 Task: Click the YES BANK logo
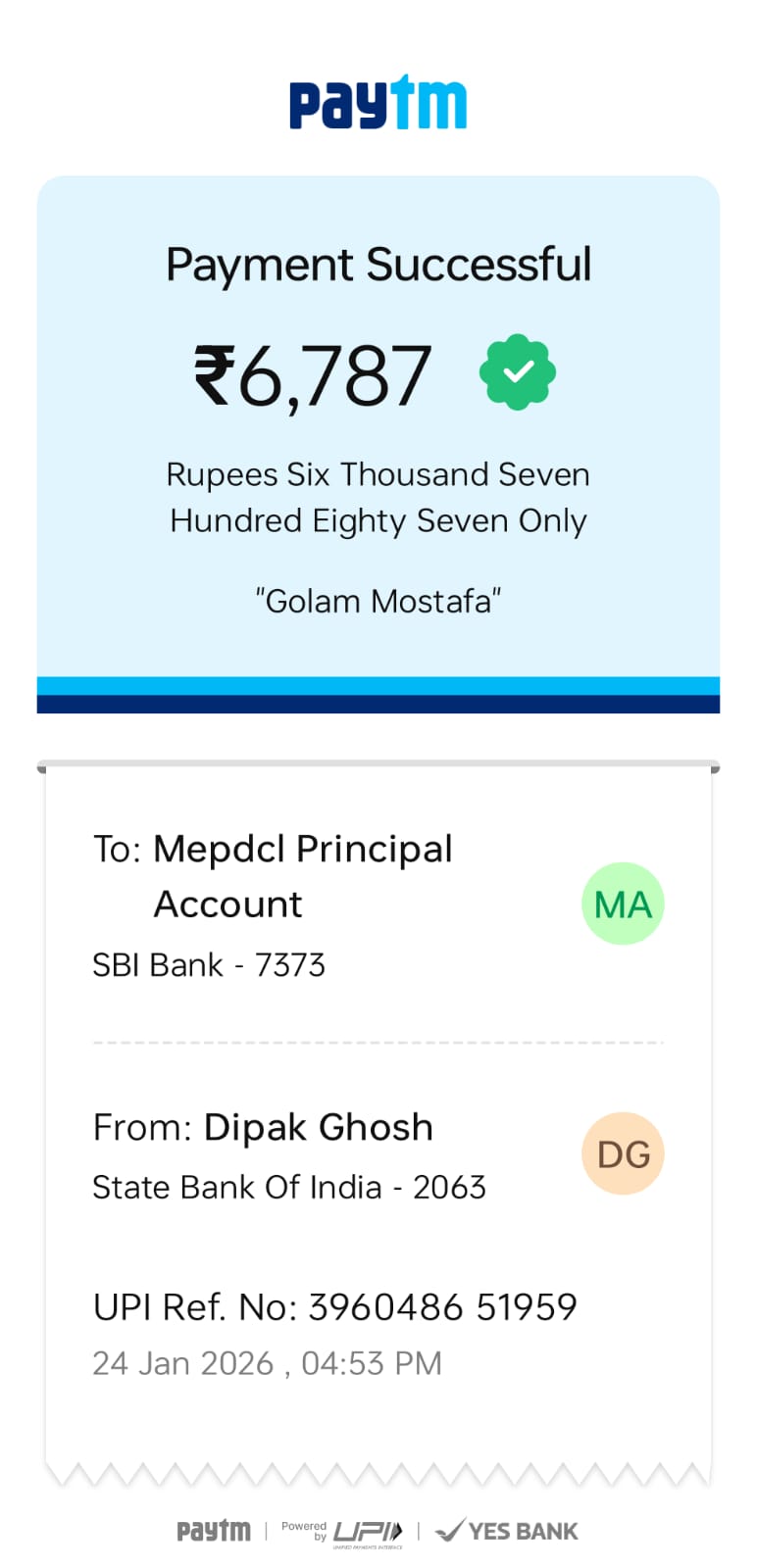507,1531
